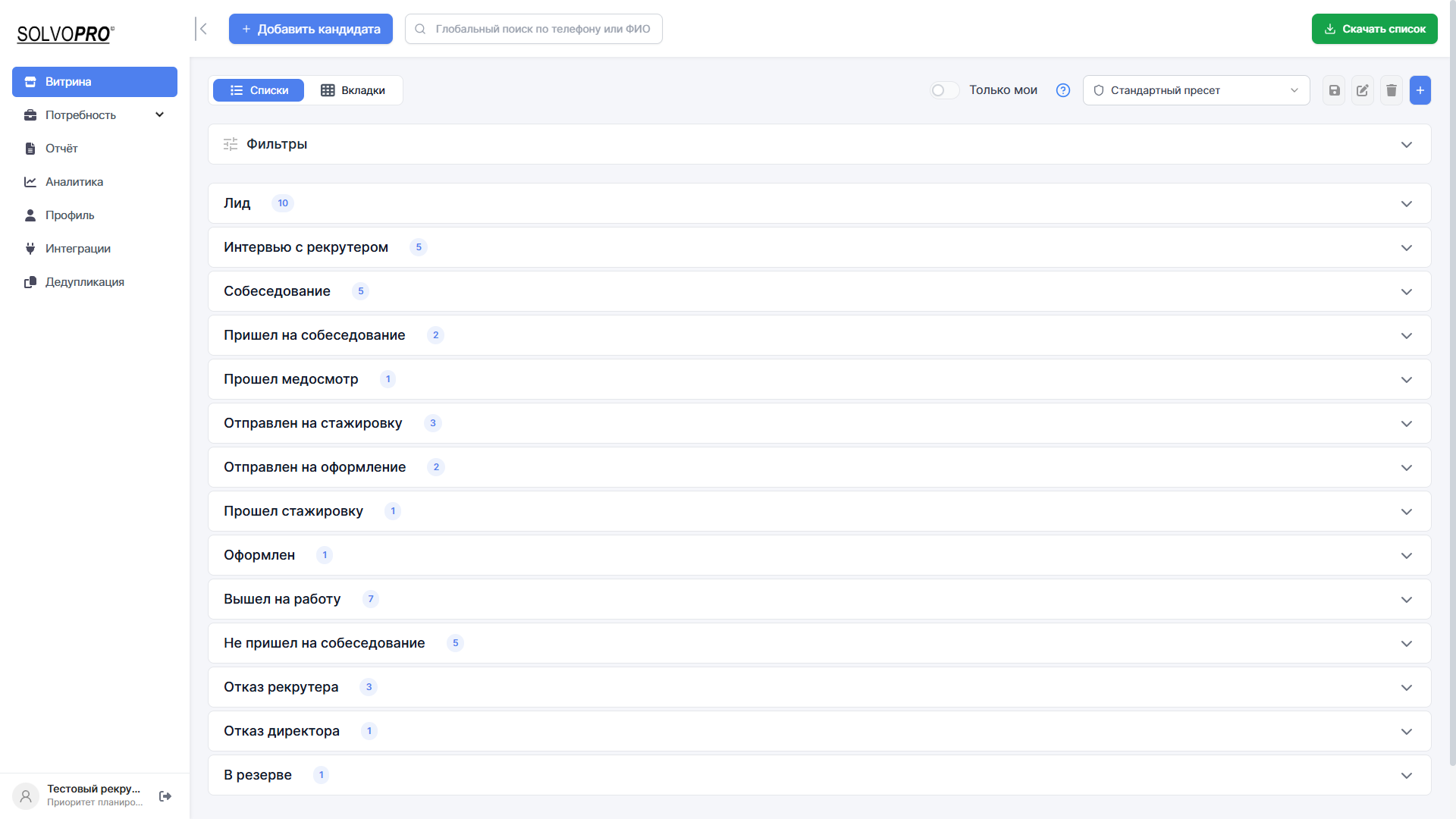1456x819 pixels.
Task: Open Дедупликация from the sidebar
Action: pos(84,282)
